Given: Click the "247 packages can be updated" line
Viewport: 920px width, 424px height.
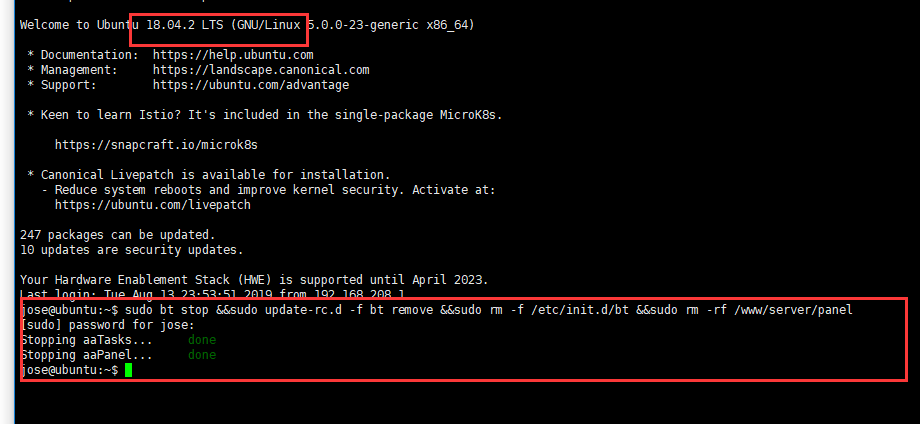Looking at the screenshot, I should (x=118, y=235).
